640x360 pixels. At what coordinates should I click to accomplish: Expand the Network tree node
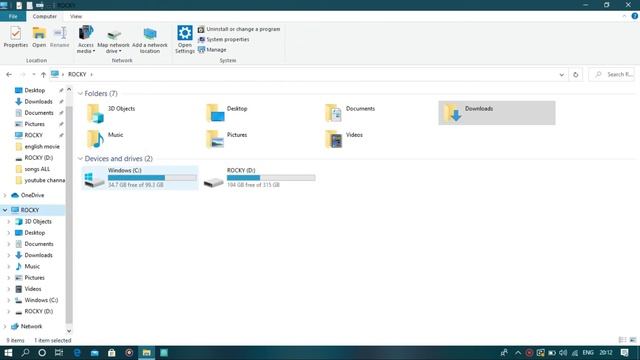coord(5,327)
